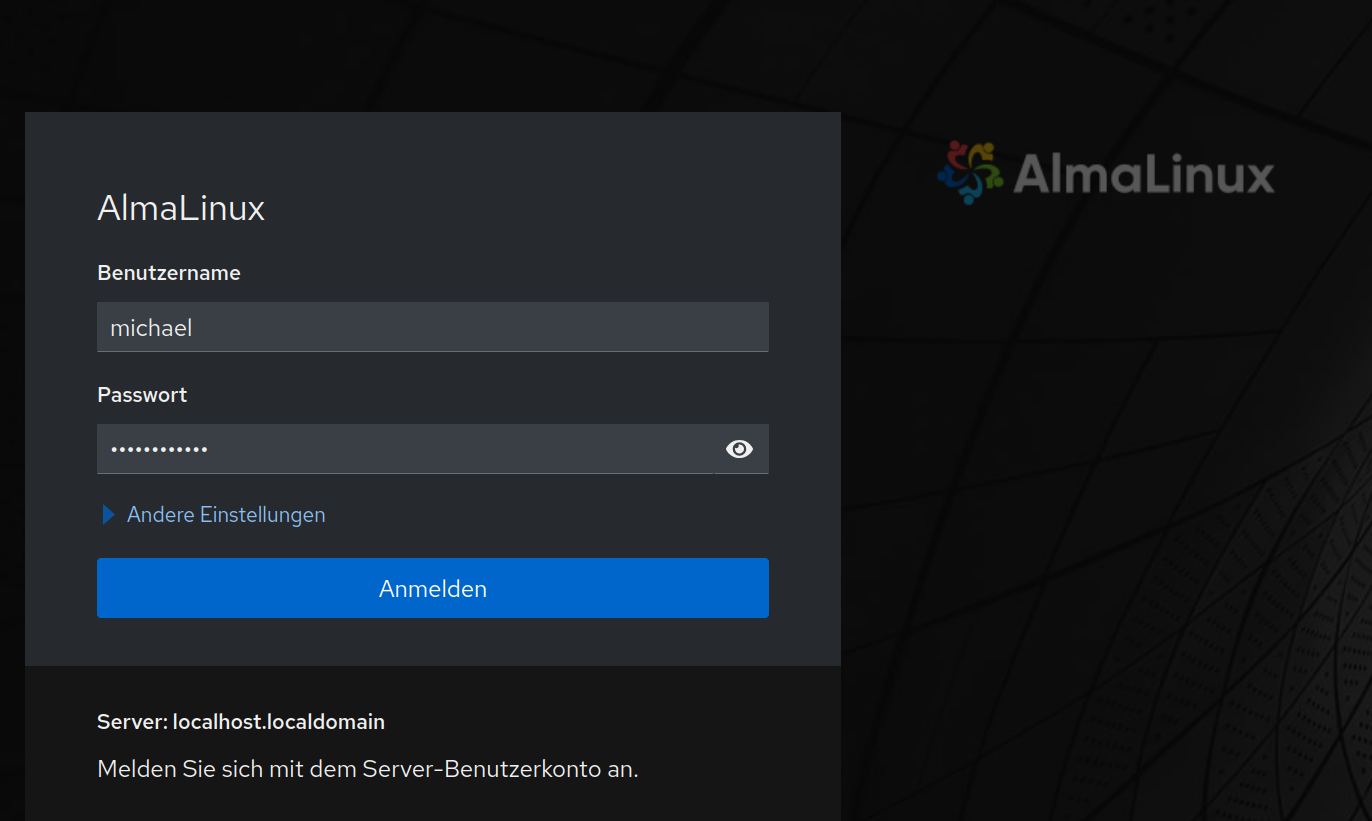Click the username 'michael' to edit it
Viewport: 1372px width, 821px height.
(150, 327)
